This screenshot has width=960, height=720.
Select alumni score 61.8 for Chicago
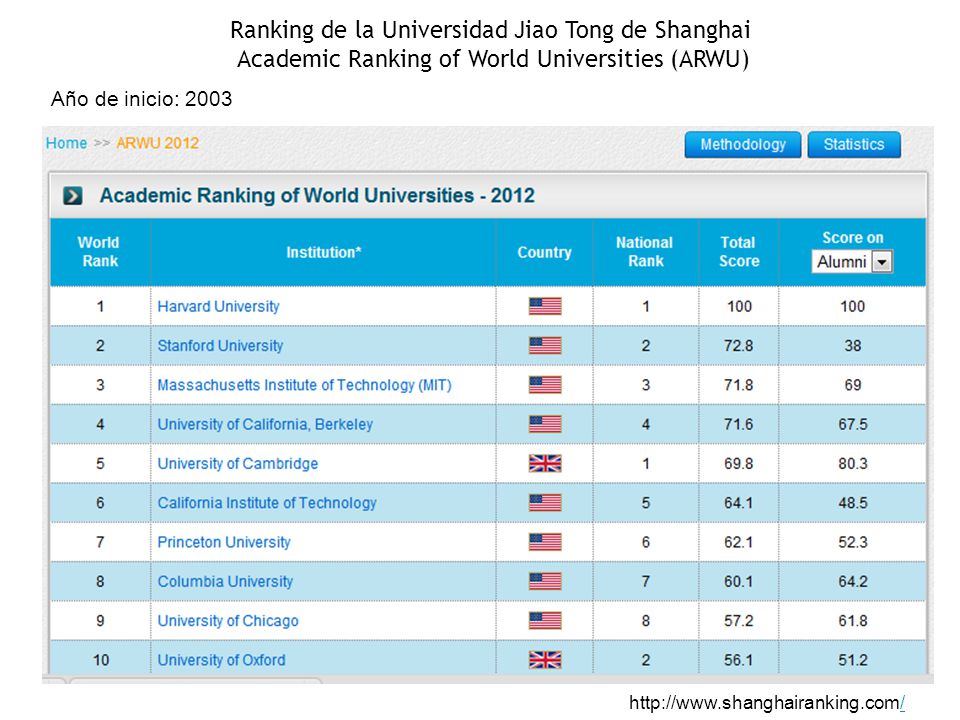click(853, 621)
